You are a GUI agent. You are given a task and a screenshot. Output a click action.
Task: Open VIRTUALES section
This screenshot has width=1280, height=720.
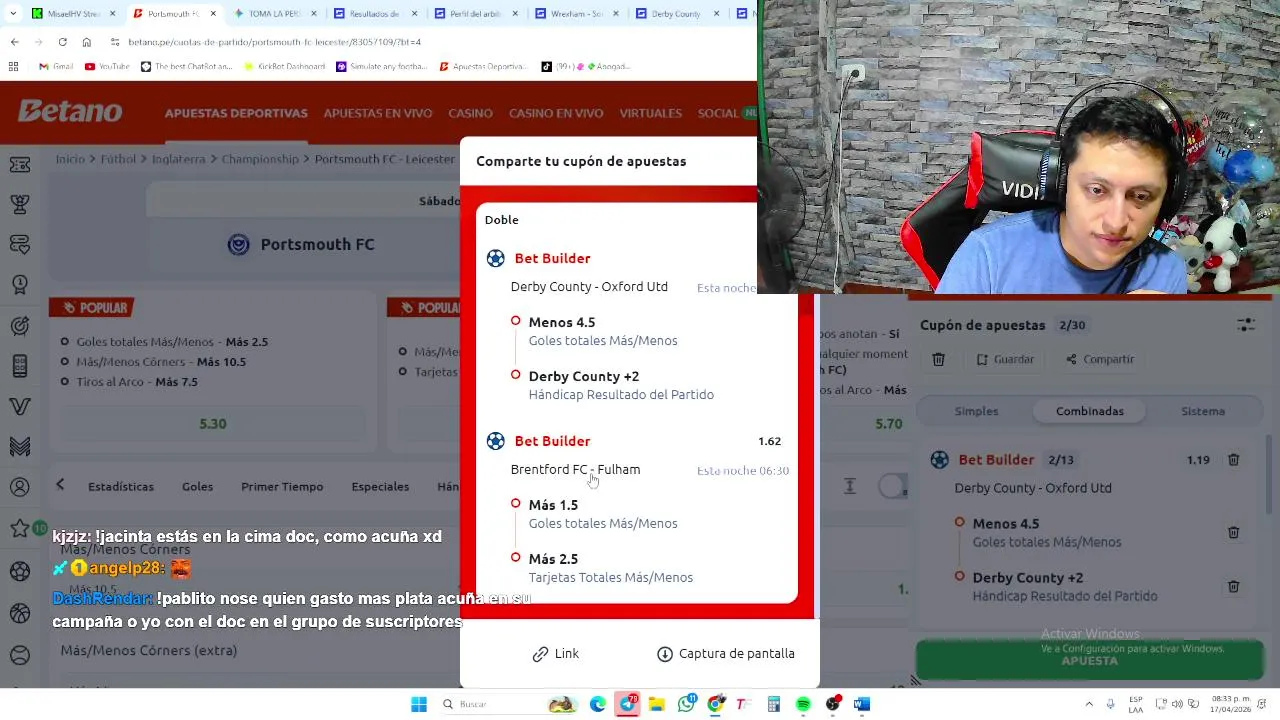tap(650, 113)
